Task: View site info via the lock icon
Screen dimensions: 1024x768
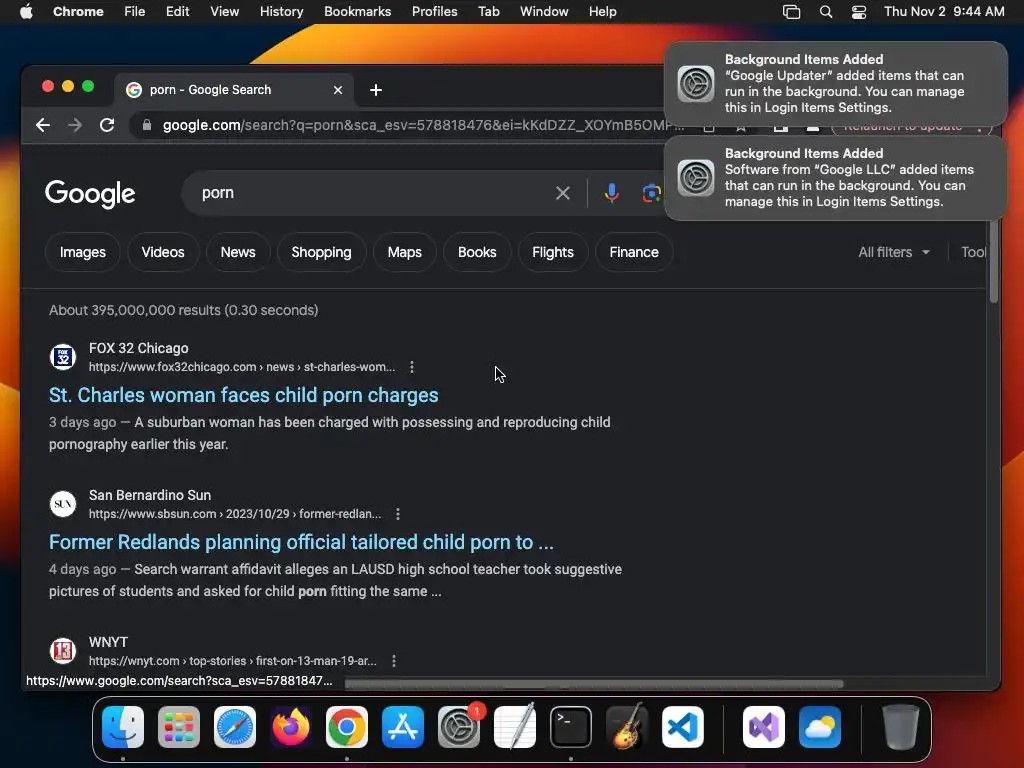Action: point(147,125)
